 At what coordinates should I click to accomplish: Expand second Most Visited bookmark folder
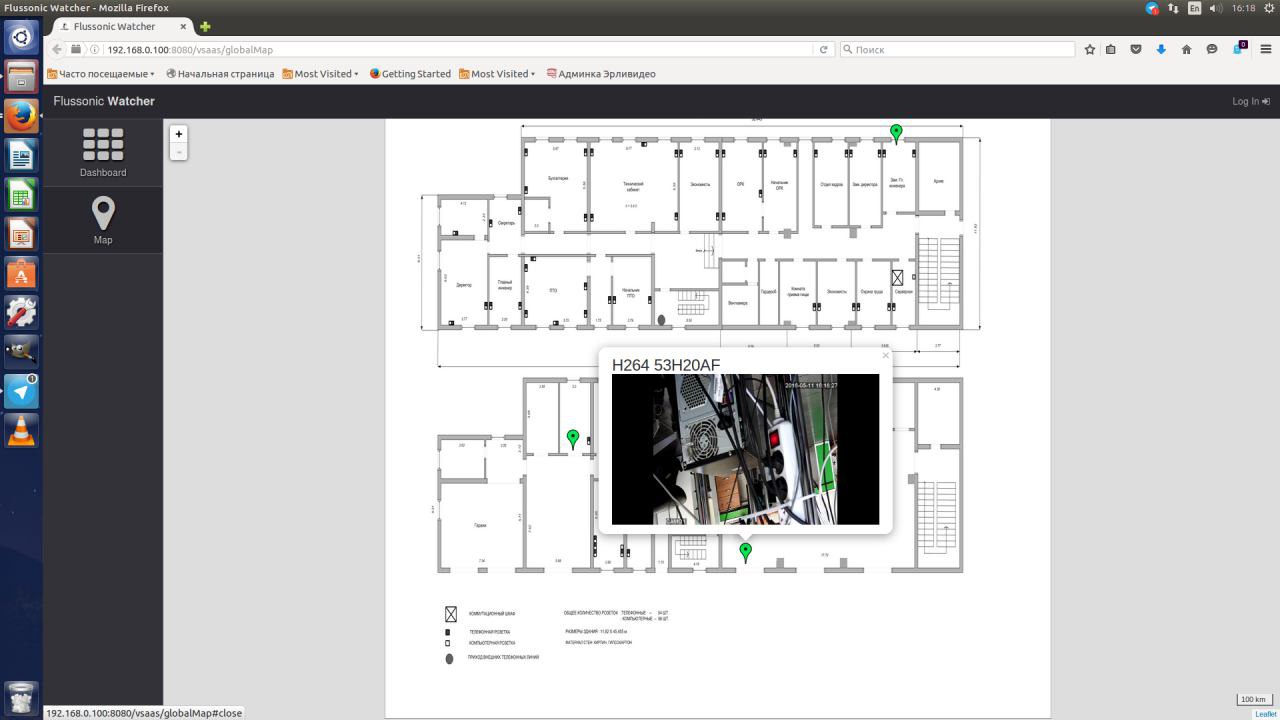[x=497, y=73]
